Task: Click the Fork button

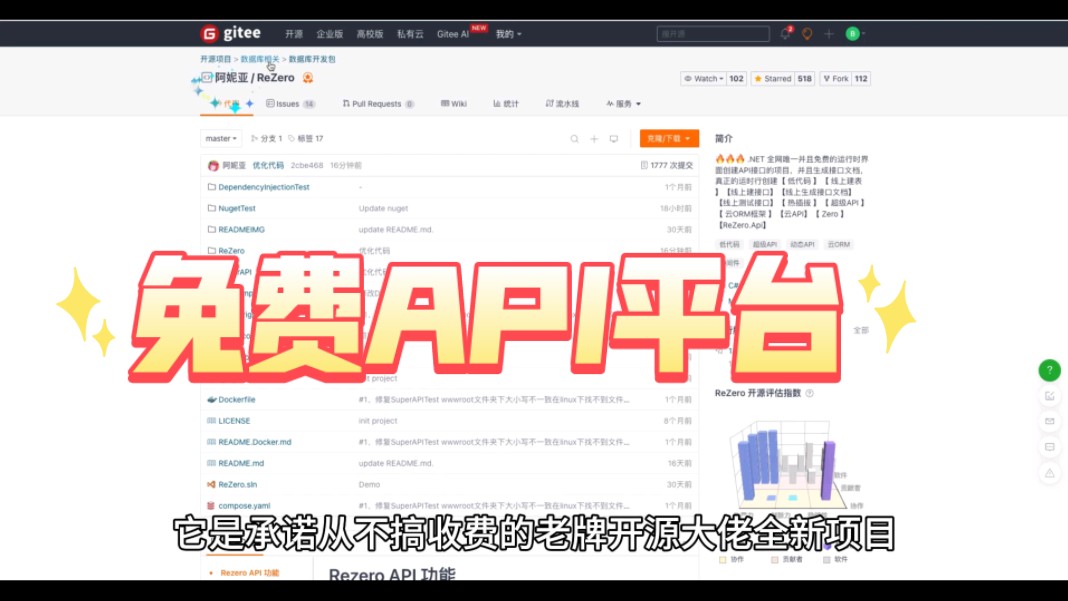Action: [835, 79]
